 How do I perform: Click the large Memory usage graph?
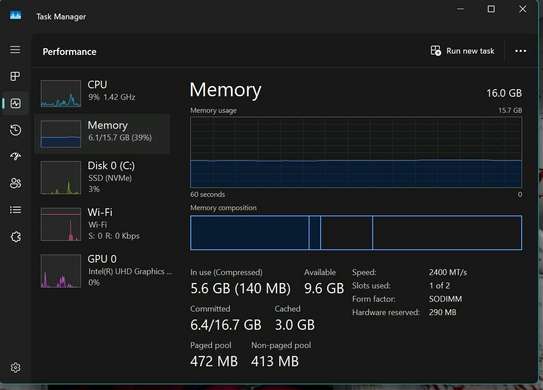pos(356,152)
